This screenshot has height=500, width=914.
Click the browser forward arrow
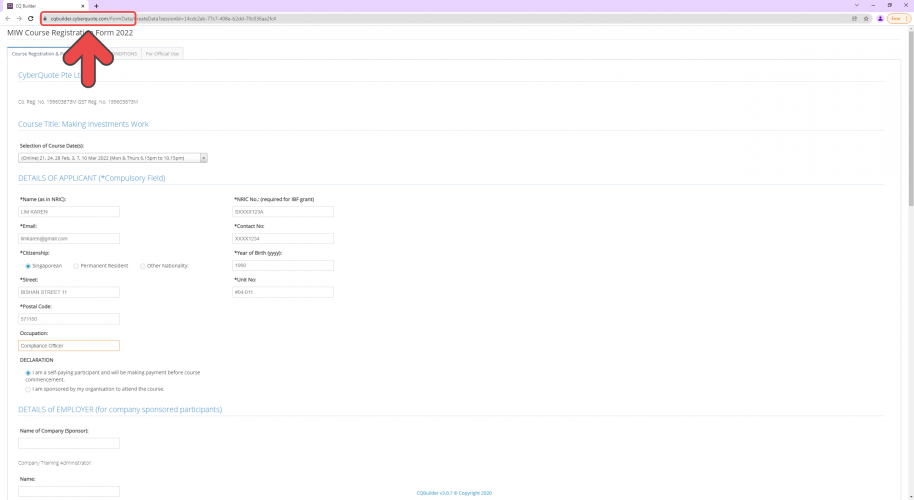pos(20,18)
